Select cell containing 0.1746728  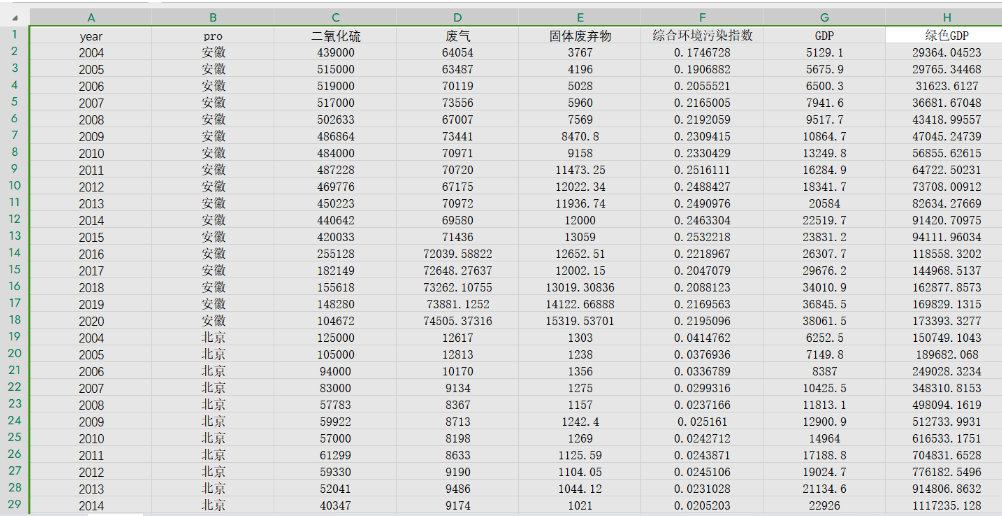click(x=702, y=52)
